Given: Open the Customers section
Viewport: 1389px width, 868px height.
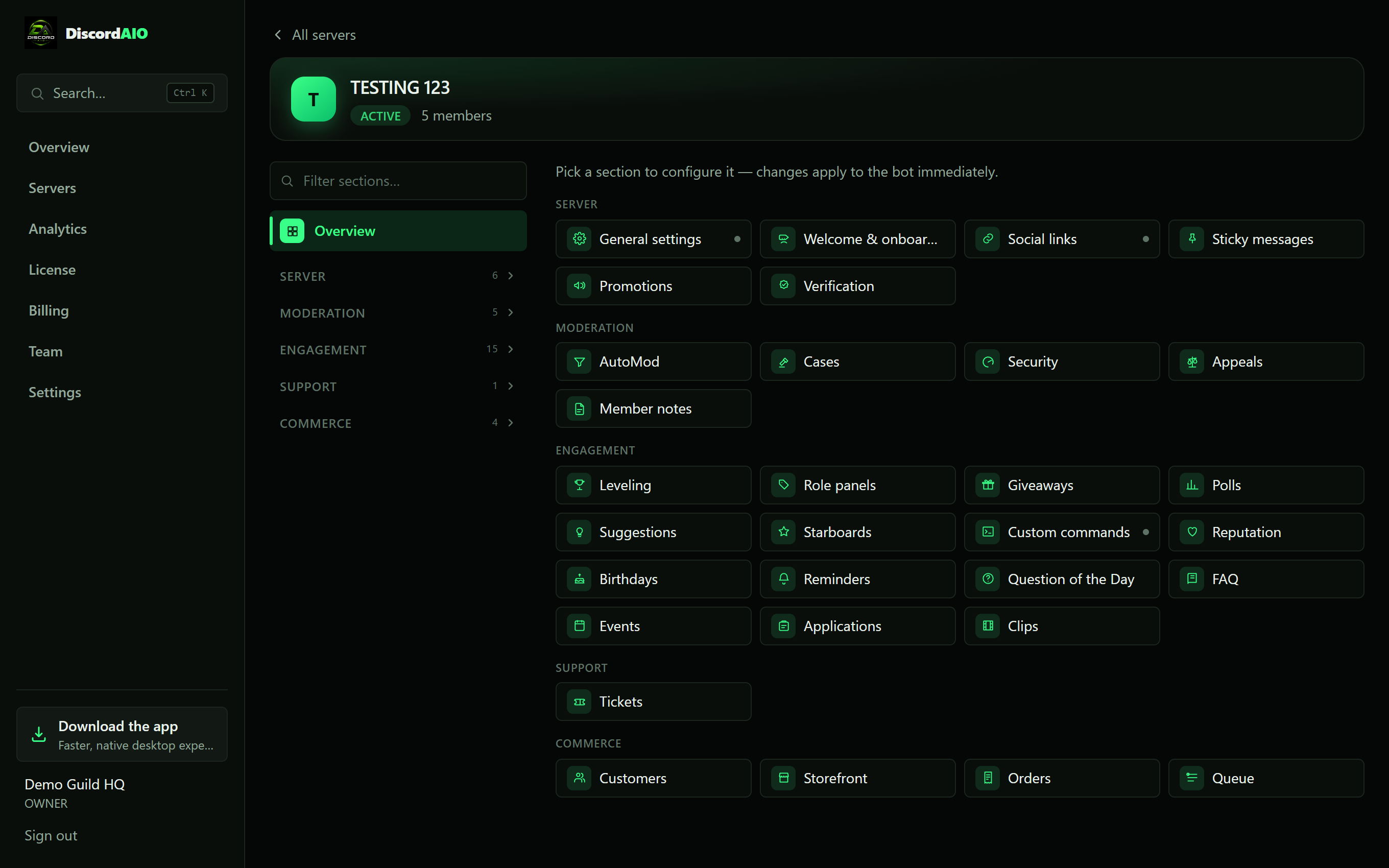Looking at the screenshot, I should 653,779.
